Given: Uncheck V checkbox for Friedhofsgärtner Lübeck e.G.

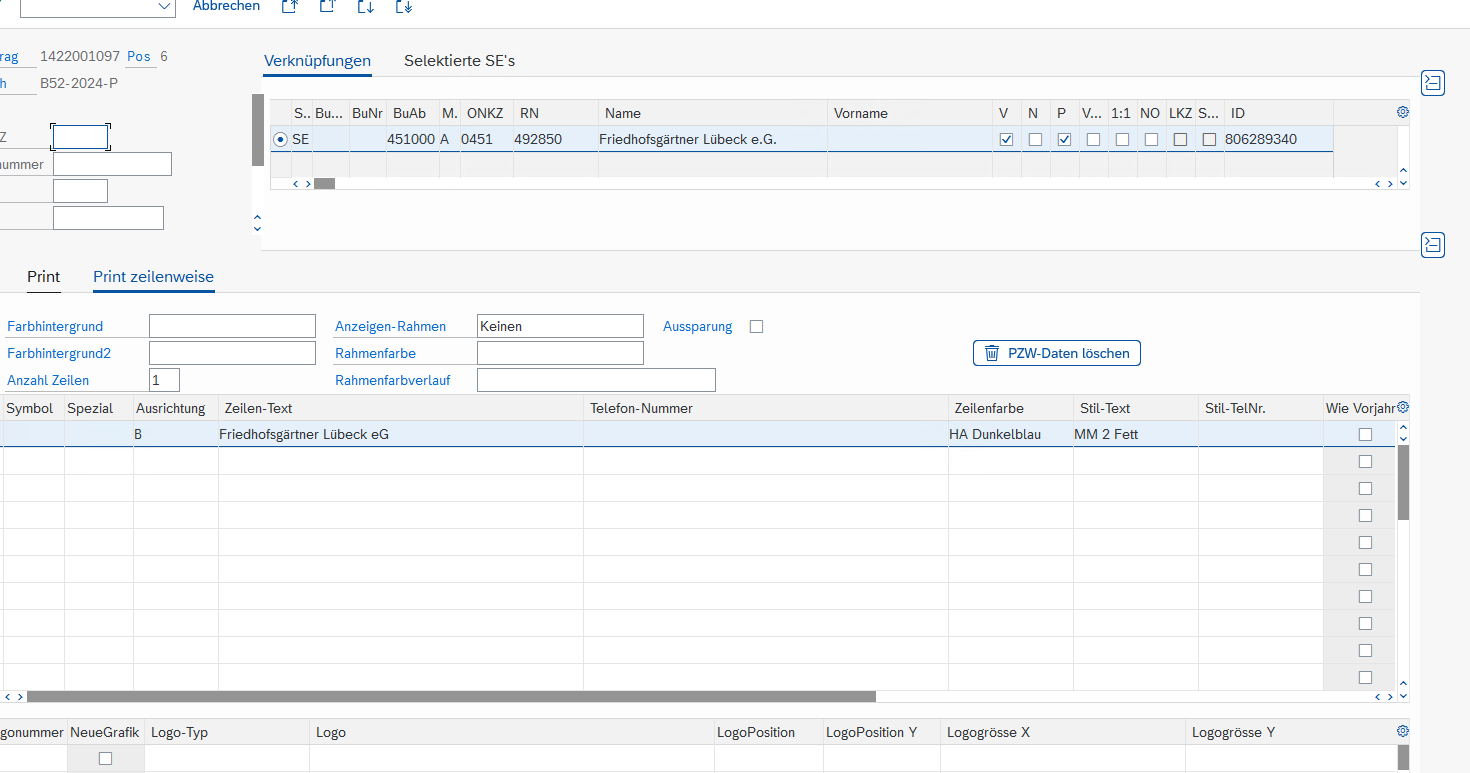Looking at the screenshot, I should (x=1006, y=140).
